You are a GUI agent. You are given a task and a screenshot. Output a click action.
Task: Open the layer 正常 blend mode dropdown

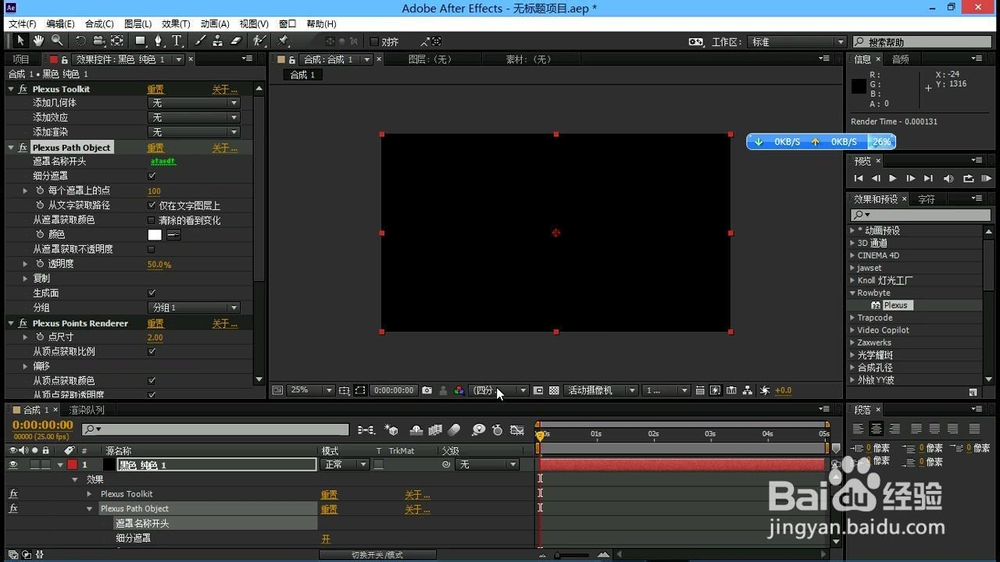pos(344,465)
